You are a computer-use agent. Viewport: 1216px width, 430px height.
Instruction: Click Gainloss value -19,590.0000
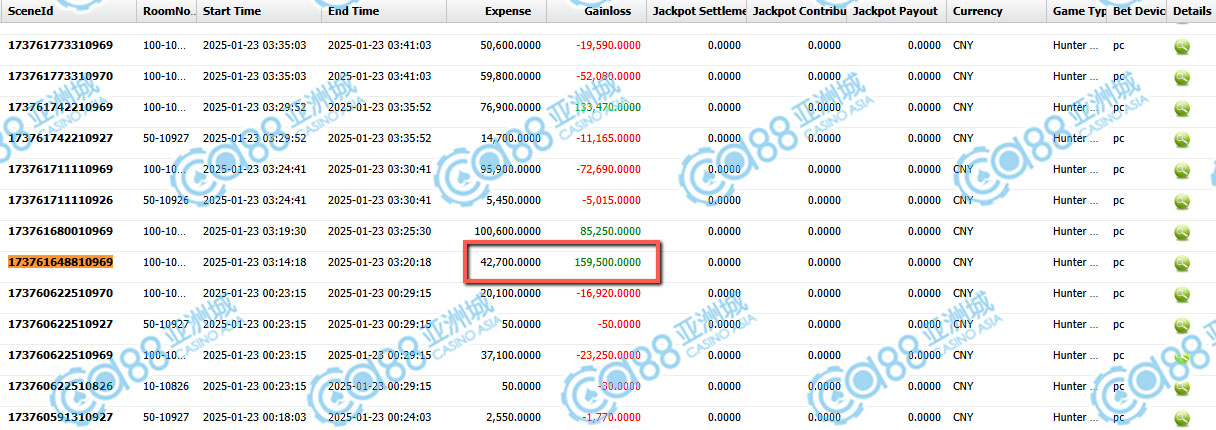tap(608, 46)
